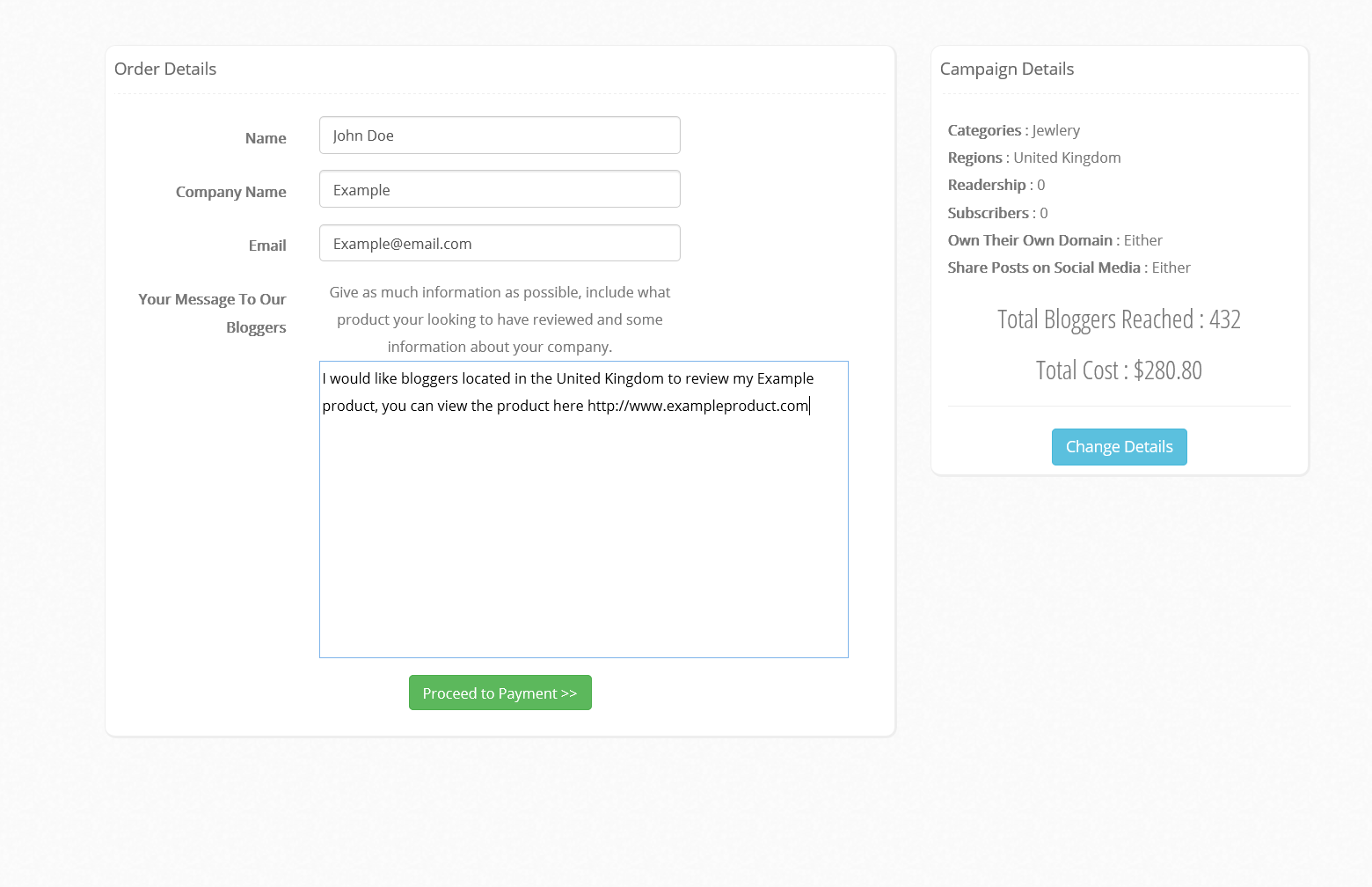
Task: Click the Your Message To Our Bloggers label
Action: point(212,313)
